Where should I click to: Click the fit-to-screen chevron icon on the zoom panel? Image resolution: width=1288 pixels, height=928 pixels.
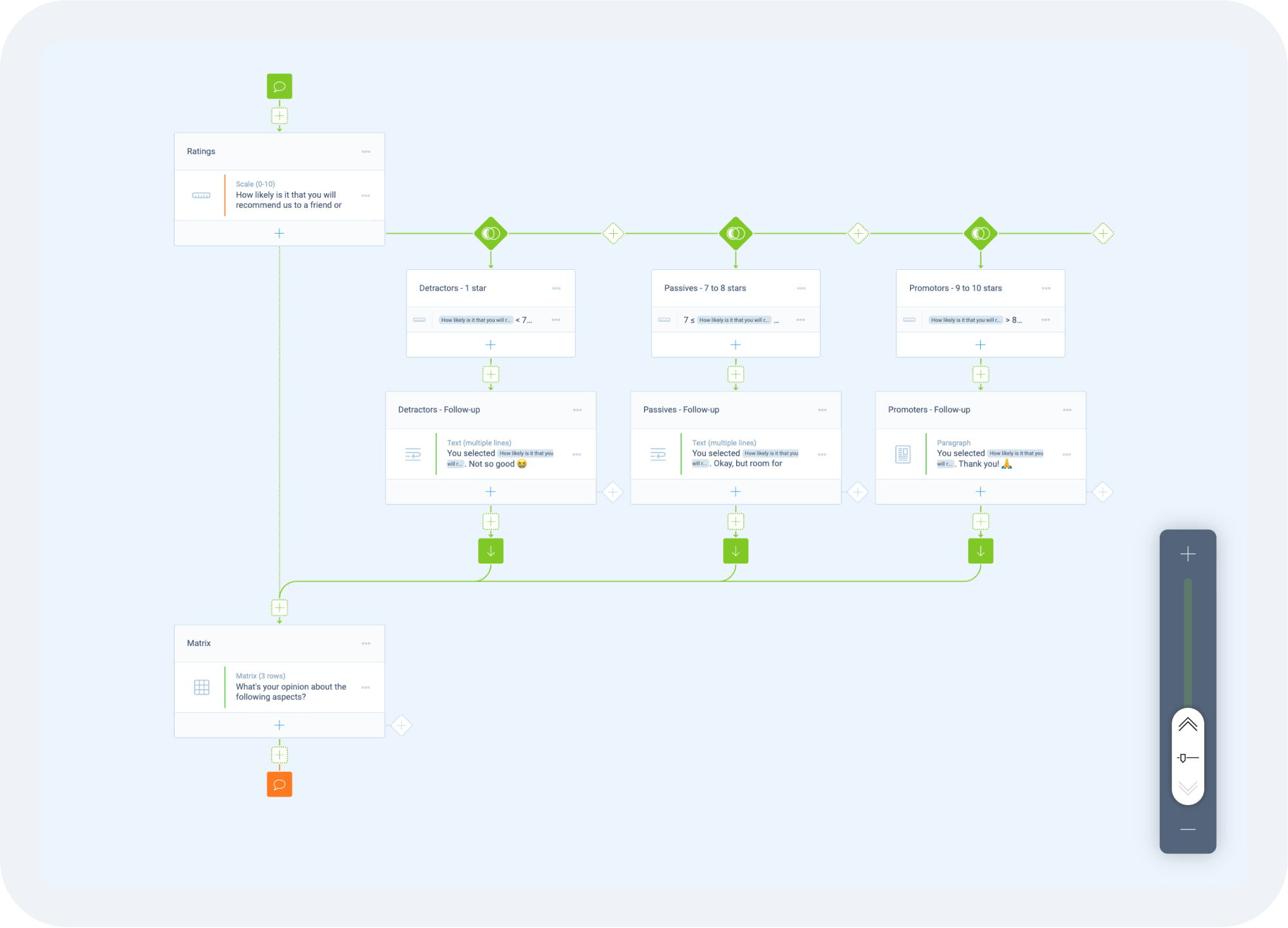[1188, 724]
